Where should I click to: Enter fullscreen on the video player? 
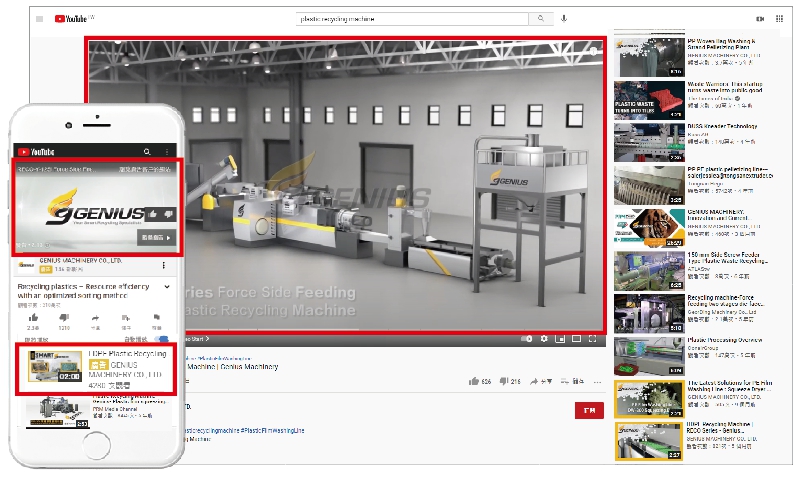[593, 338]
